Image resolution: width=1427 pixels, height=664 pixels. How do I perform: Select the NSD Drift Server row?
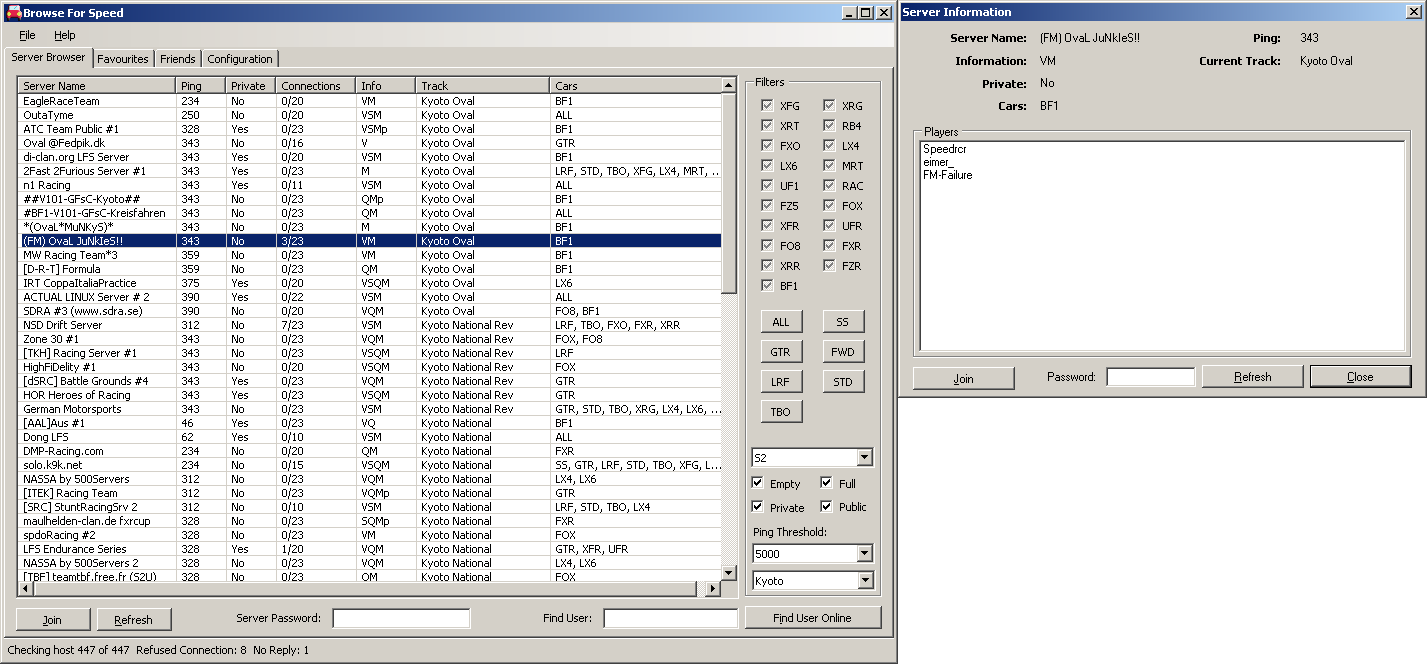pyautogui.click(x=370, y=325)
